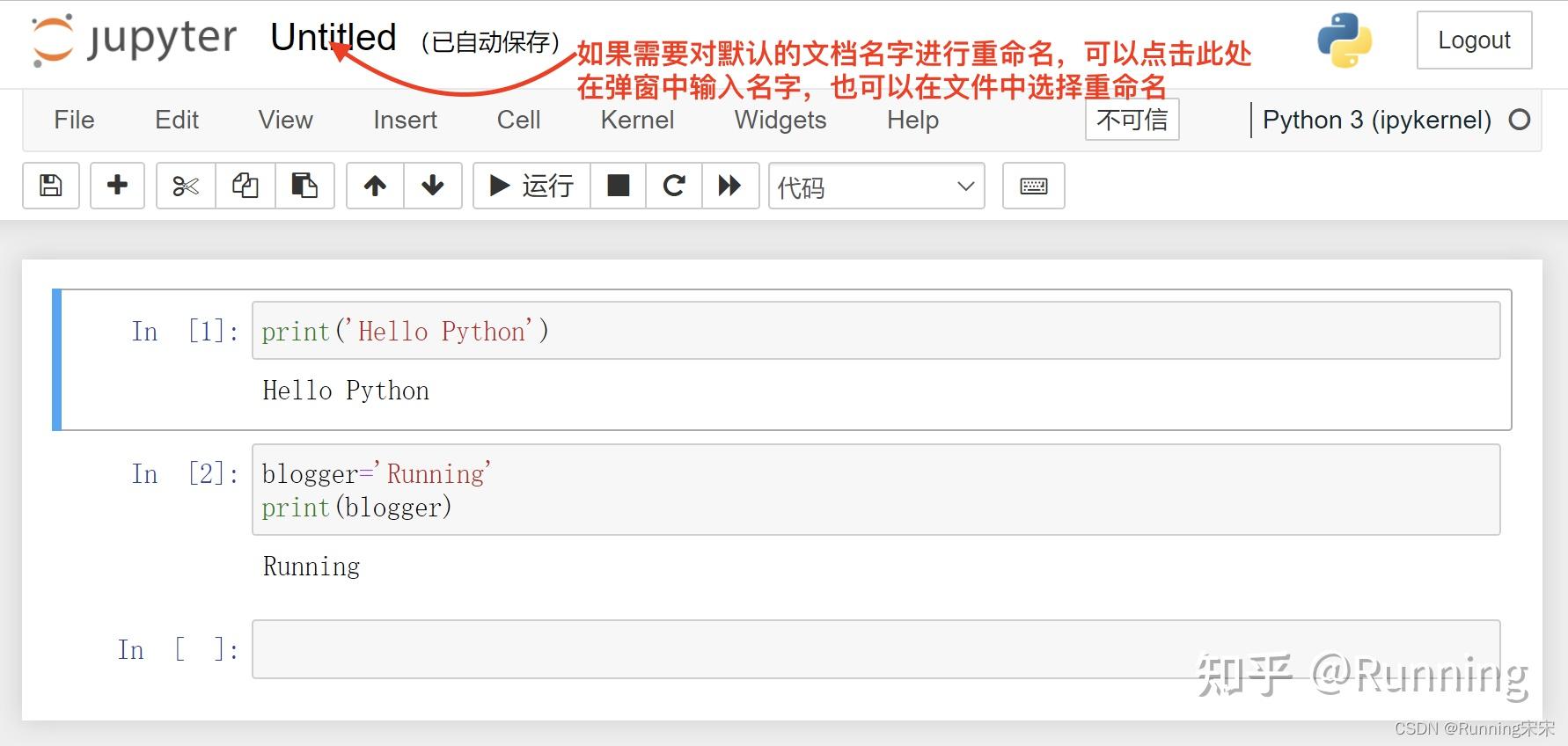
Task: Restart kernel and run all cells icon
Action: click(x=729, y=186)
